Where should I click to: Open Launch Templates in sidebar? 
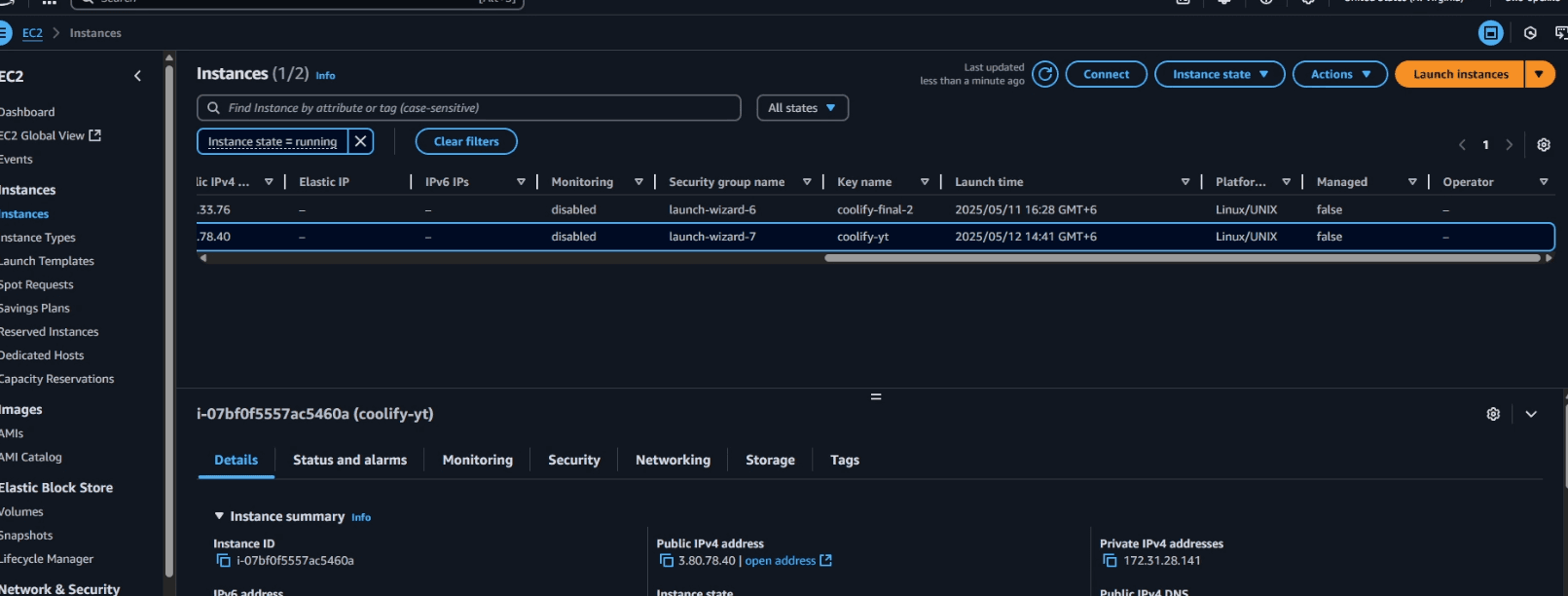coord(47,261)
